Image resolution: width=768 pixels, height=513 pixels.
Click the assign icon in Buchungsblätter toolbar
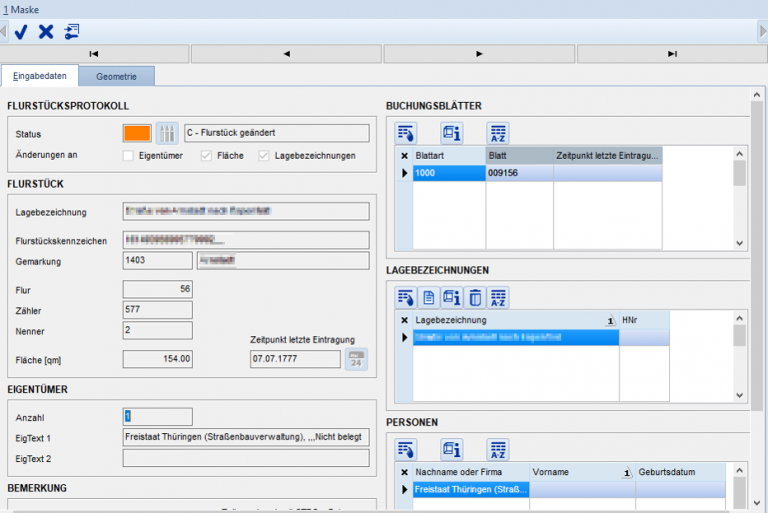tap(406, 133)
